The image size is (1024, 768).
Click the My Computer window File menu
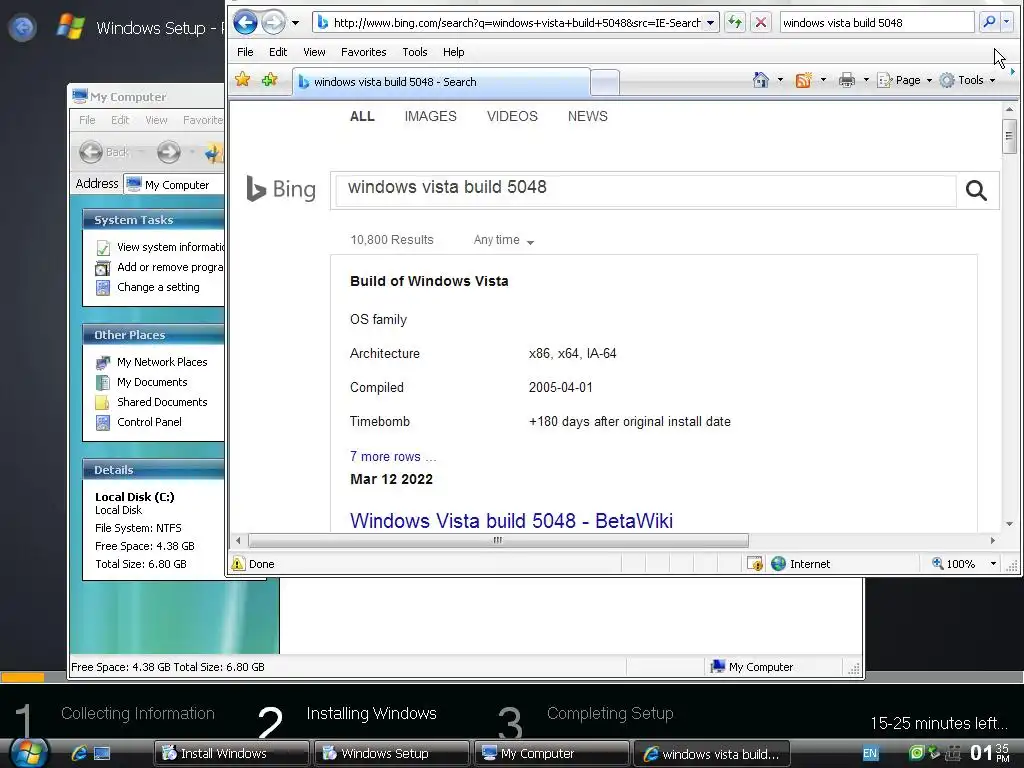click(x=87, y=120)
